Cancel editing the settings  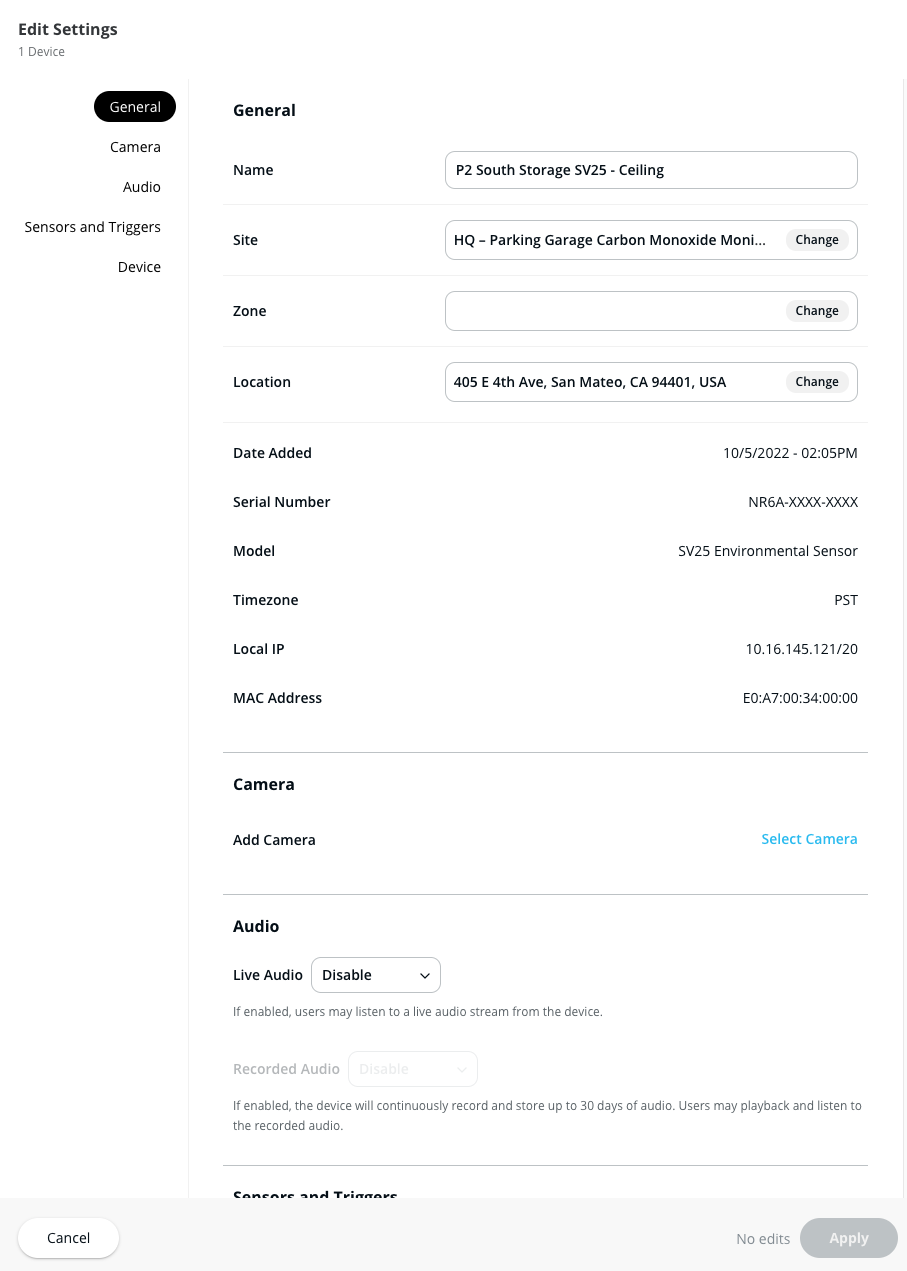coord(68,1238)
